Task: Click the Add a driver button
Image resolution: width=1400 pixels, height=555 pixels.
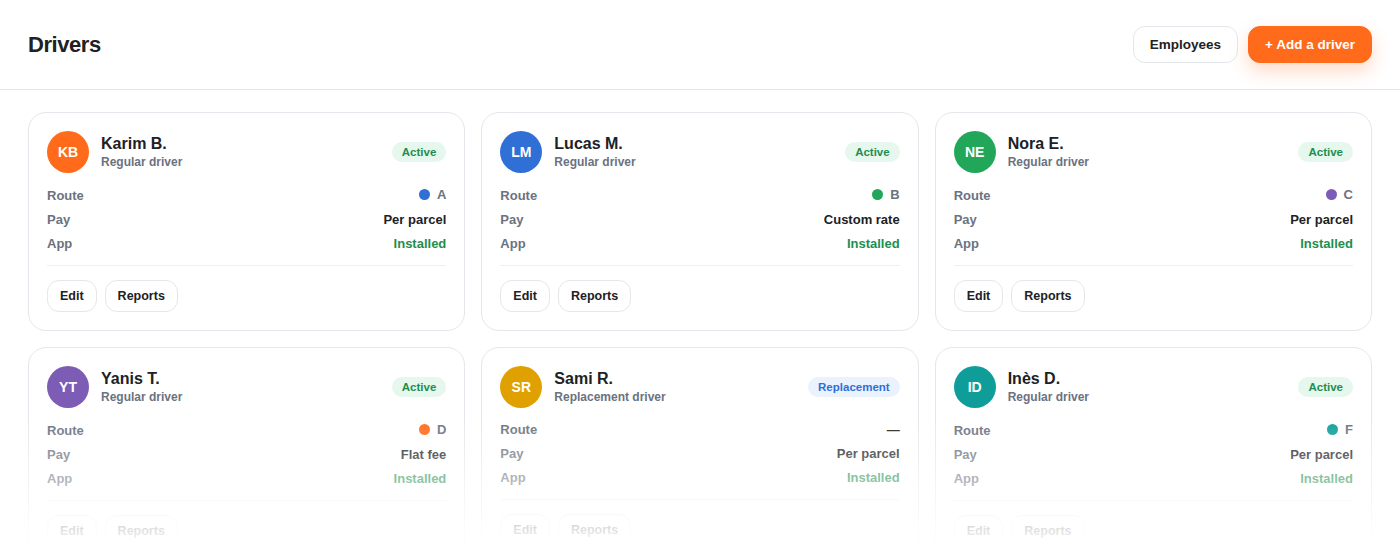Action: tap(1310, 45)
